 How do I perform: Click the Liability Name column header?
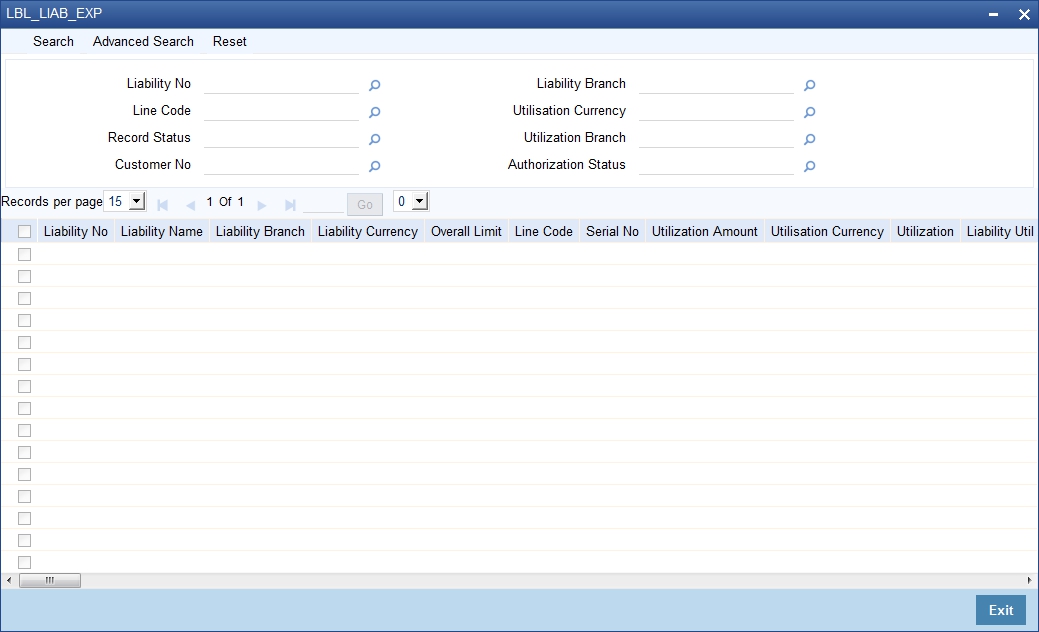click(x=162, y=231)
